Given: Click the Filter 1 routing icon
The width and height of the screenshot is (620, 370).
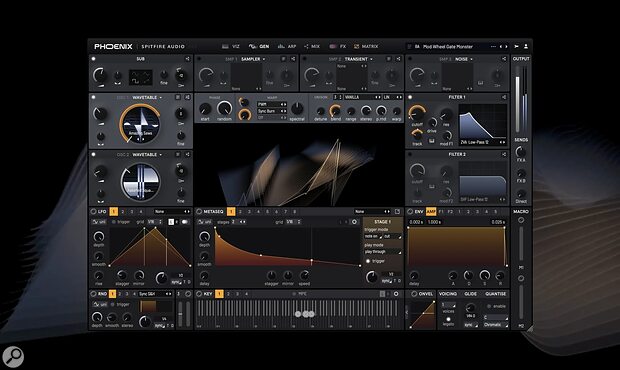Looking at the screenshot, I should pyautogui.click(x=504, y=97).
